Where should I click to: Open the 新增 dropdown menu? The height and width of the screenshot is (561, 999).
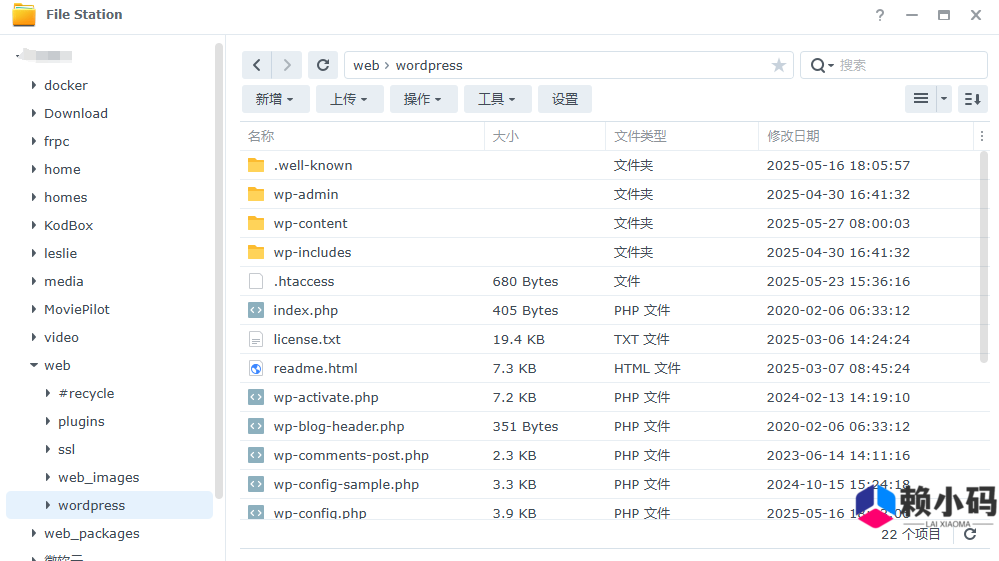click(275, 99)
